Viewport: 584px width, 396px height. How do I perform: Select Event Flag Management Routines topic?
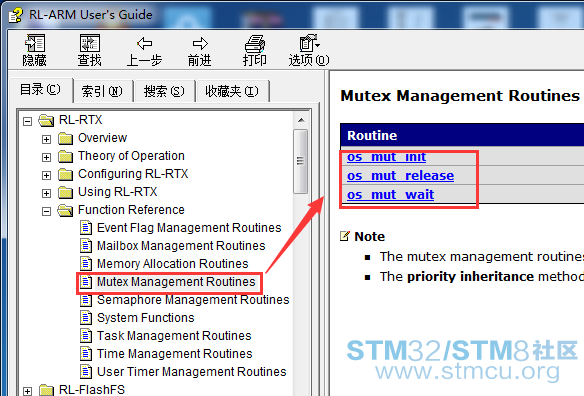[189, 228]
